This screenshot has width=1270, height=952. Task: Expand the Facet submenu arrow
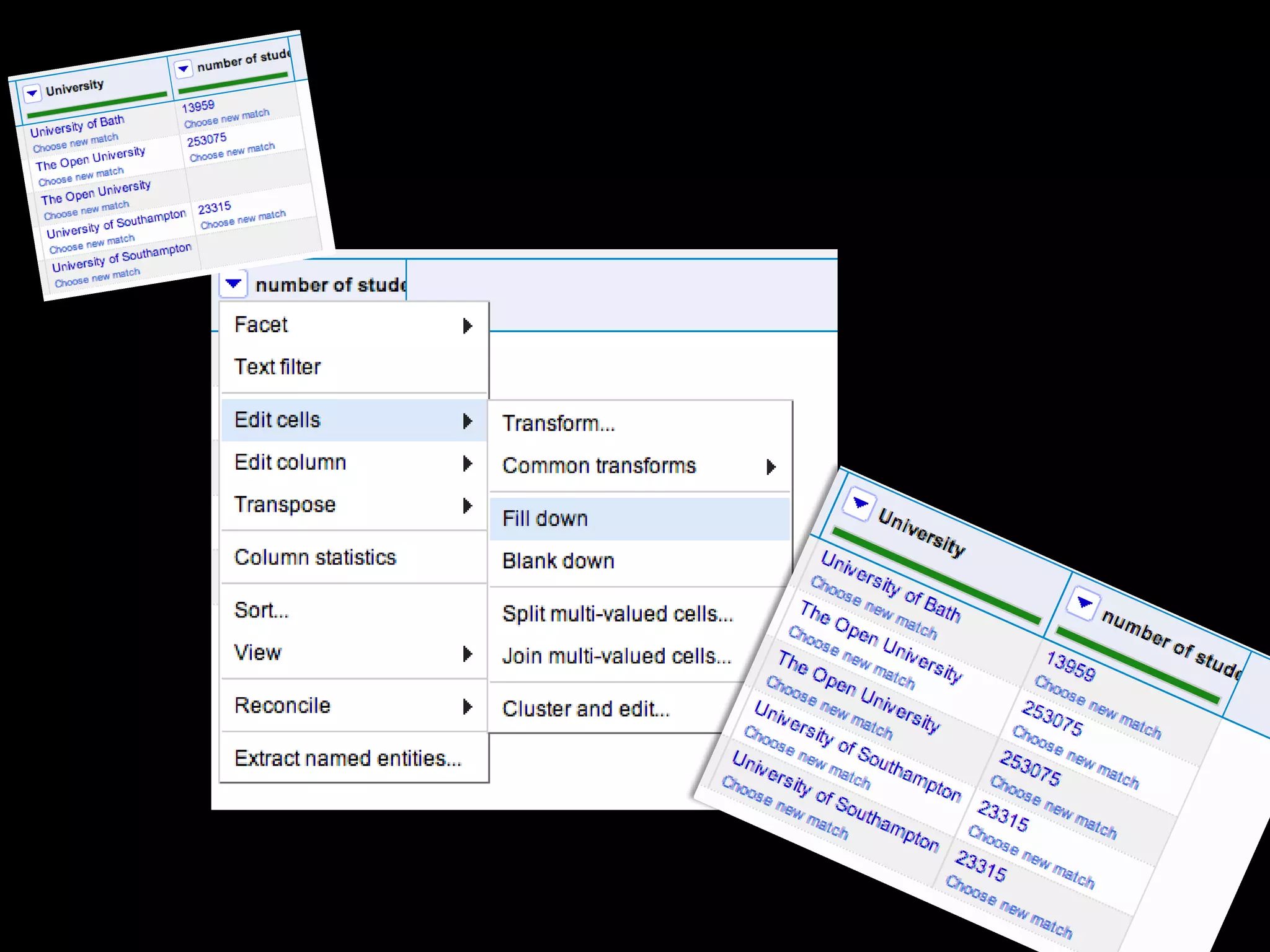click(468, 326)
